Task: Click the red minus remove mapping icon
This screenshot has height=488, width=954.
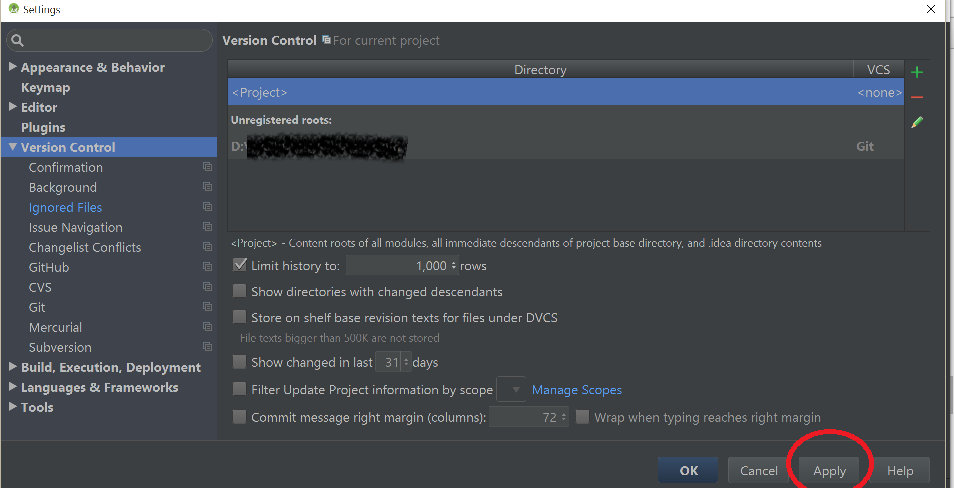Action: (917, 97)
